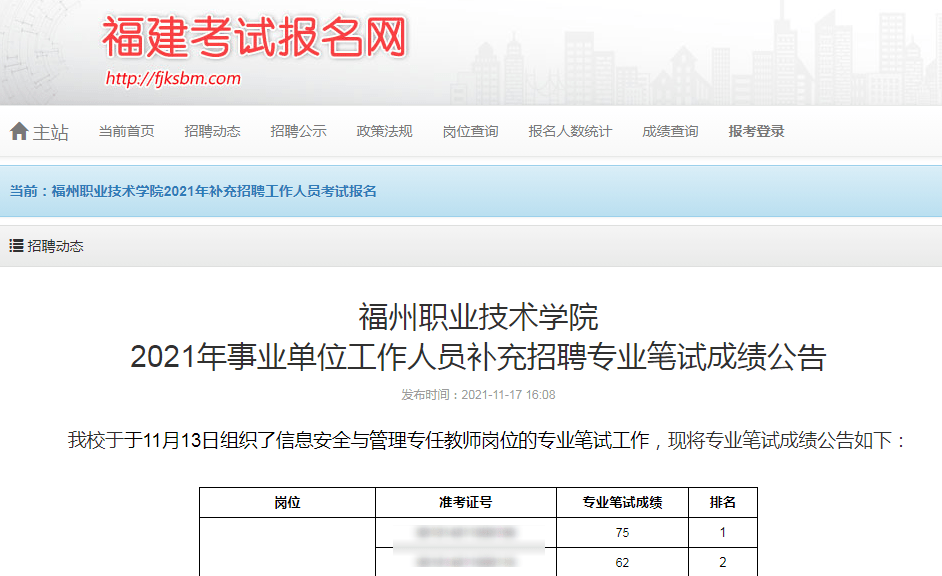Screen dimensions: 942x576
Task: Click the 发布时间 2021-11-17 publish timestamp
Action: coord(478,395)
